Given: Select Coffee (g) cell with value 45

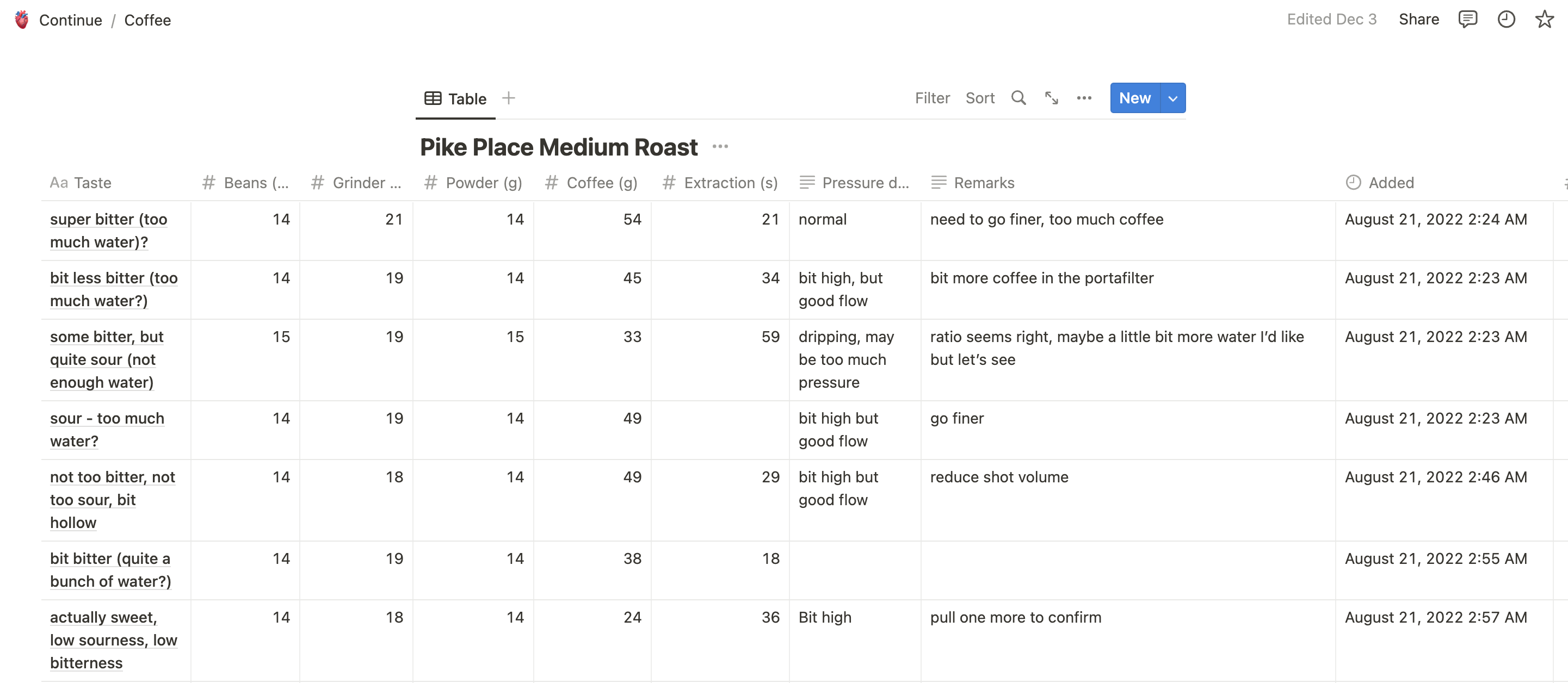Looking at the screenshot, I should point(592,289).
